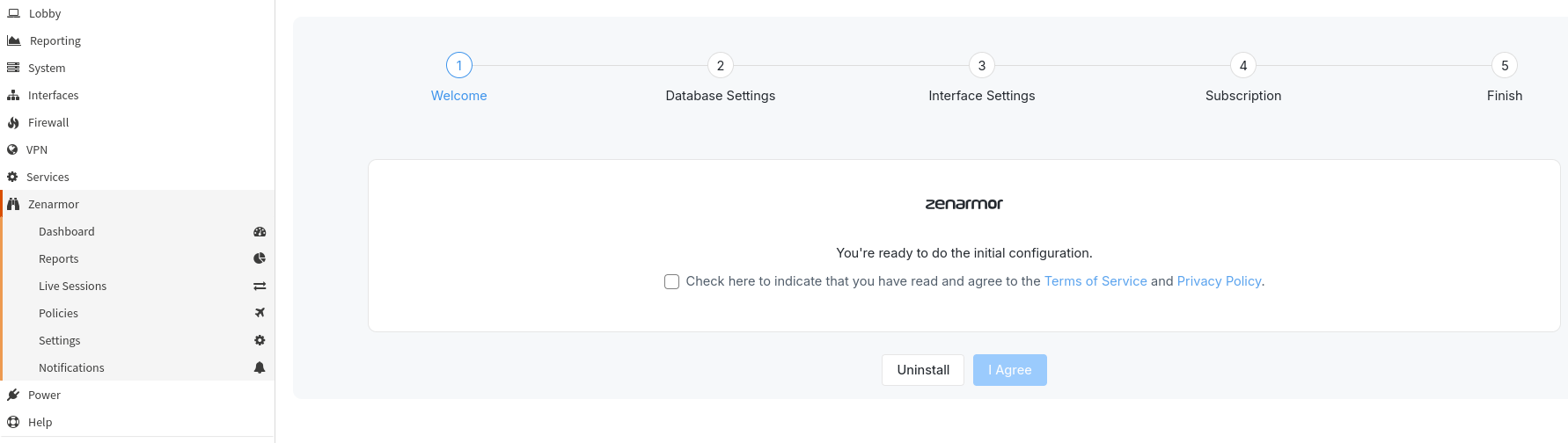
Task: Click the Policies airplane icon
Action: click(x=260, y=313)
